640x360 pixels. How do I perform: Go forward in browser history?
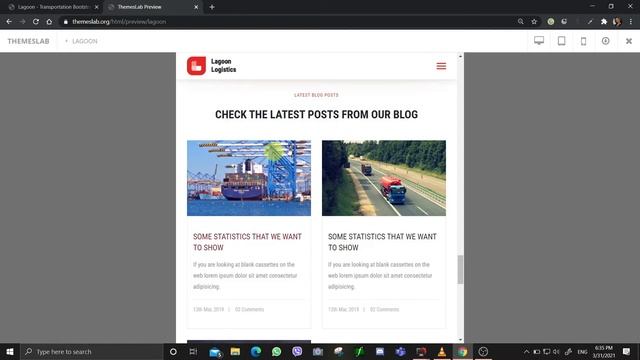[22, 22]
